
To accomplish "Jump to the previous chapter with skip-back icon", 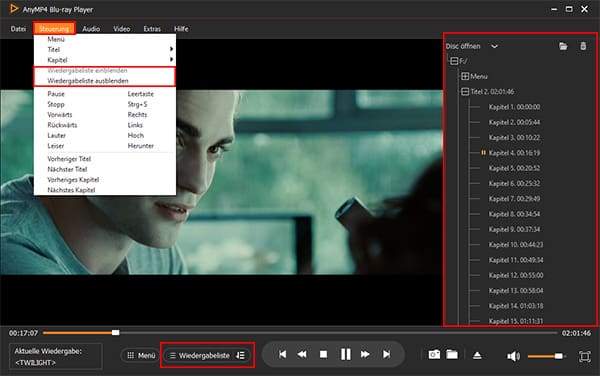I will point(282,355).
